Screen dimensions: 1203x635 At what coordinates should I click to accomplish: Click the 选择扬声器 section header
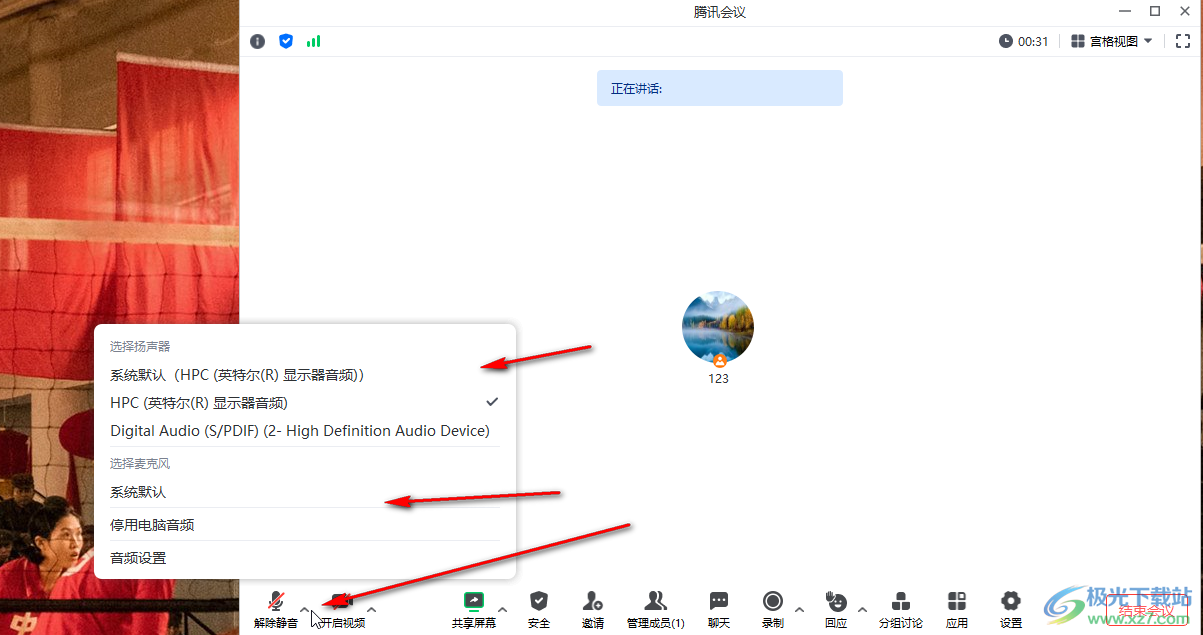pyautogui.click(x=140, y=346)
